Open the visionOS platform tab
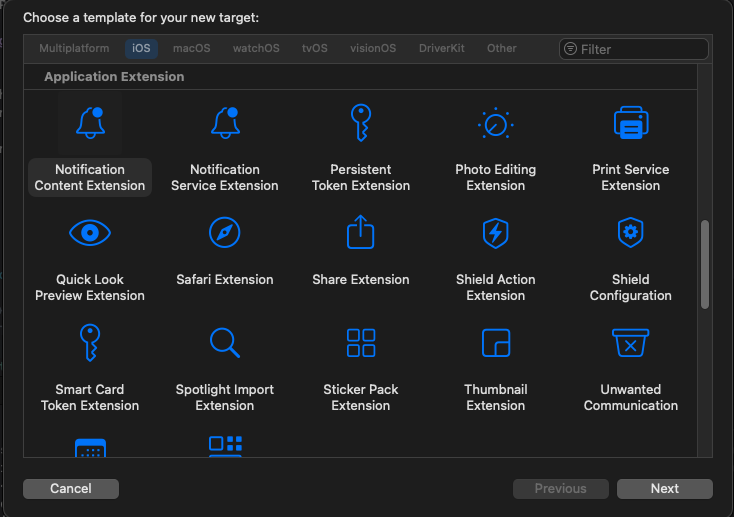 coord(373,48)
